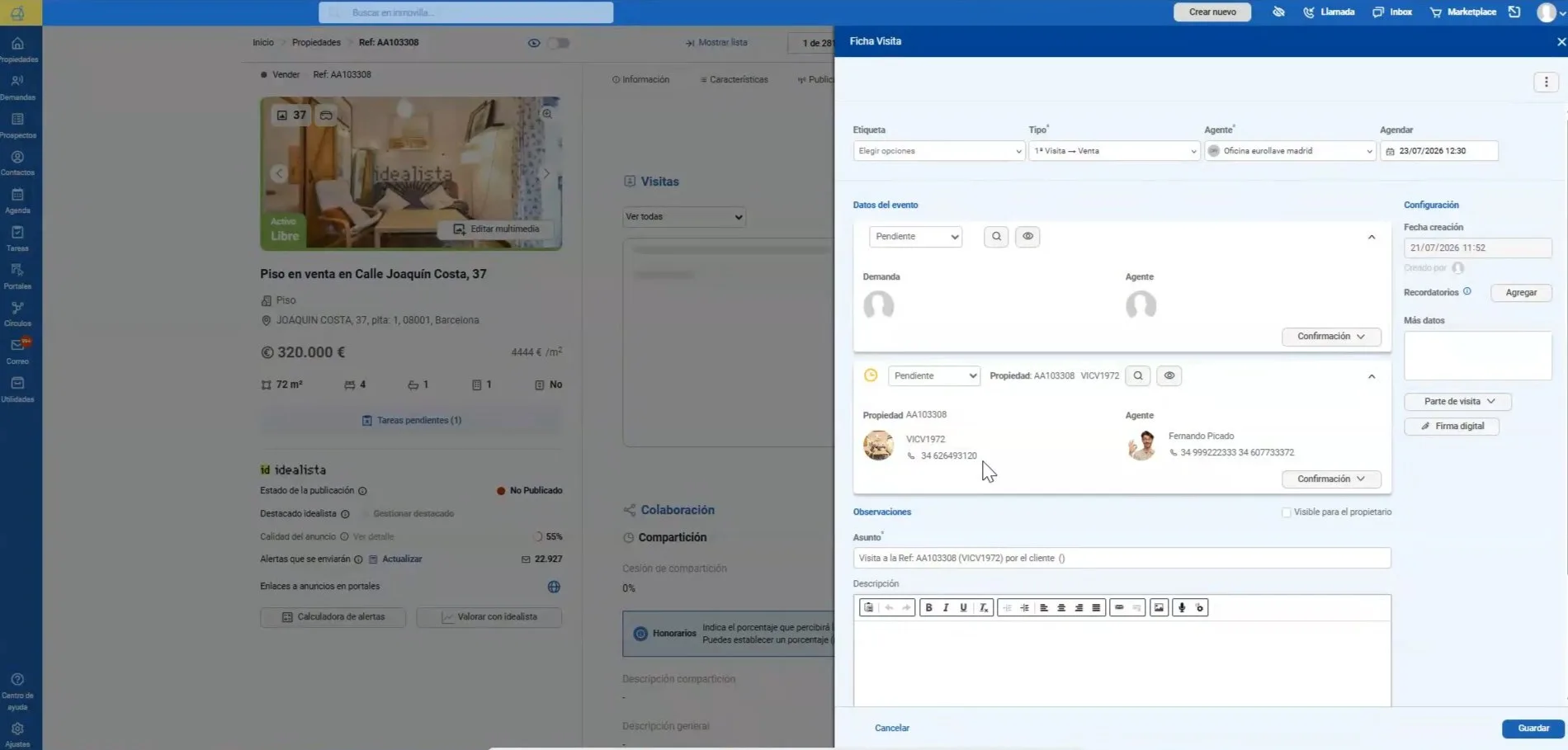
Task: Open Círculos in the left sidebar
Action: tap(18, 314)
